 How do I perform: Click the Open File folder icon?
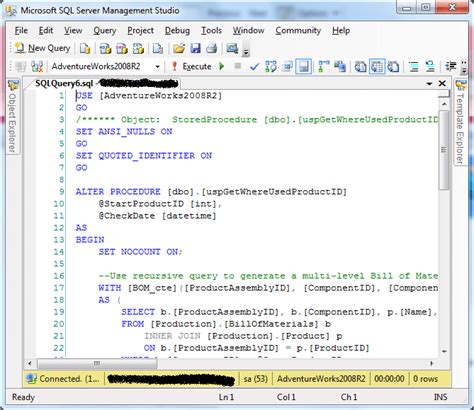[x=179, y=49]
